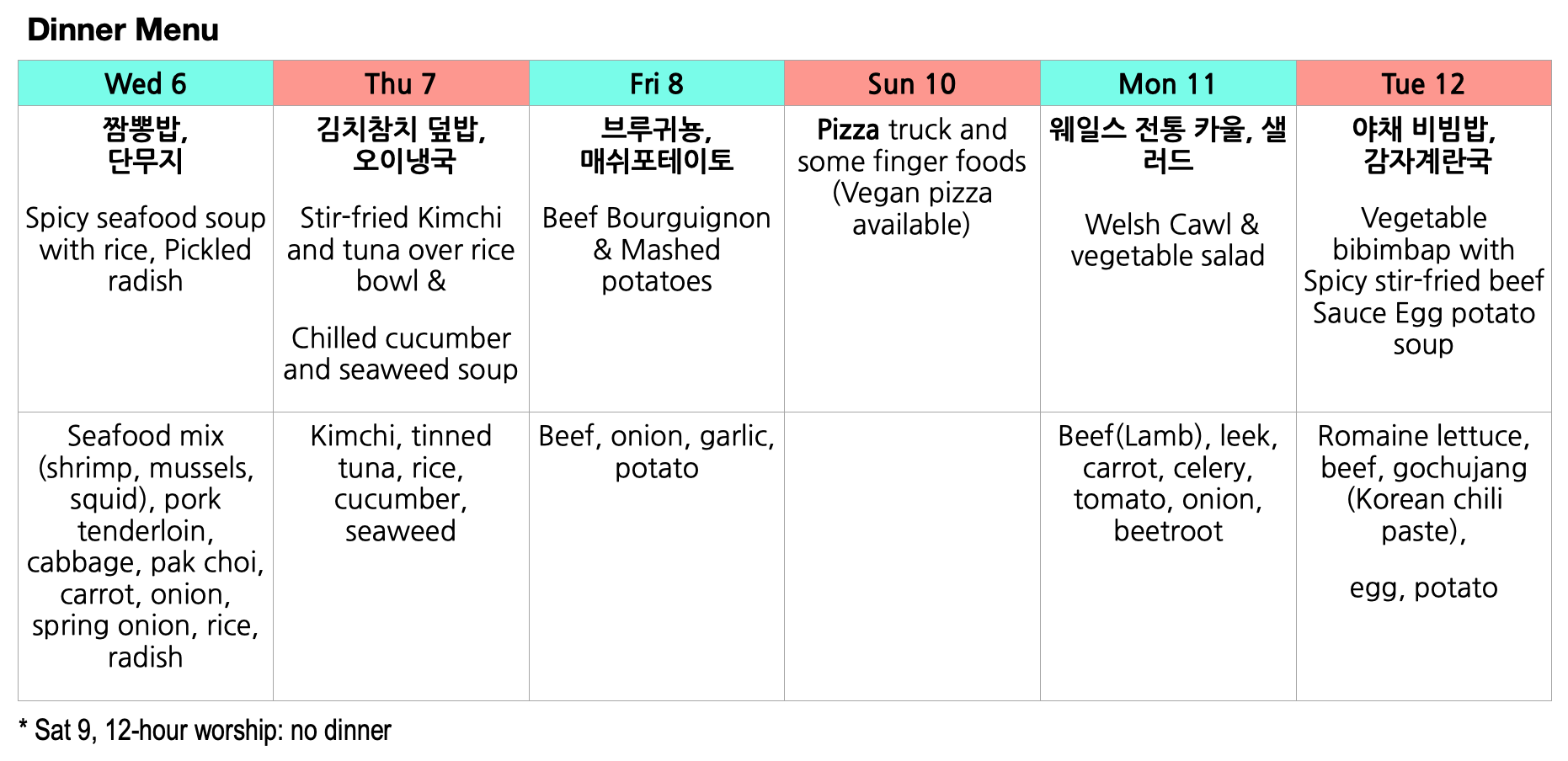Viewport: 1568px width, 761px height.
Task: Select the empty Sunday ingredients cell
Action: pos(912,556)
